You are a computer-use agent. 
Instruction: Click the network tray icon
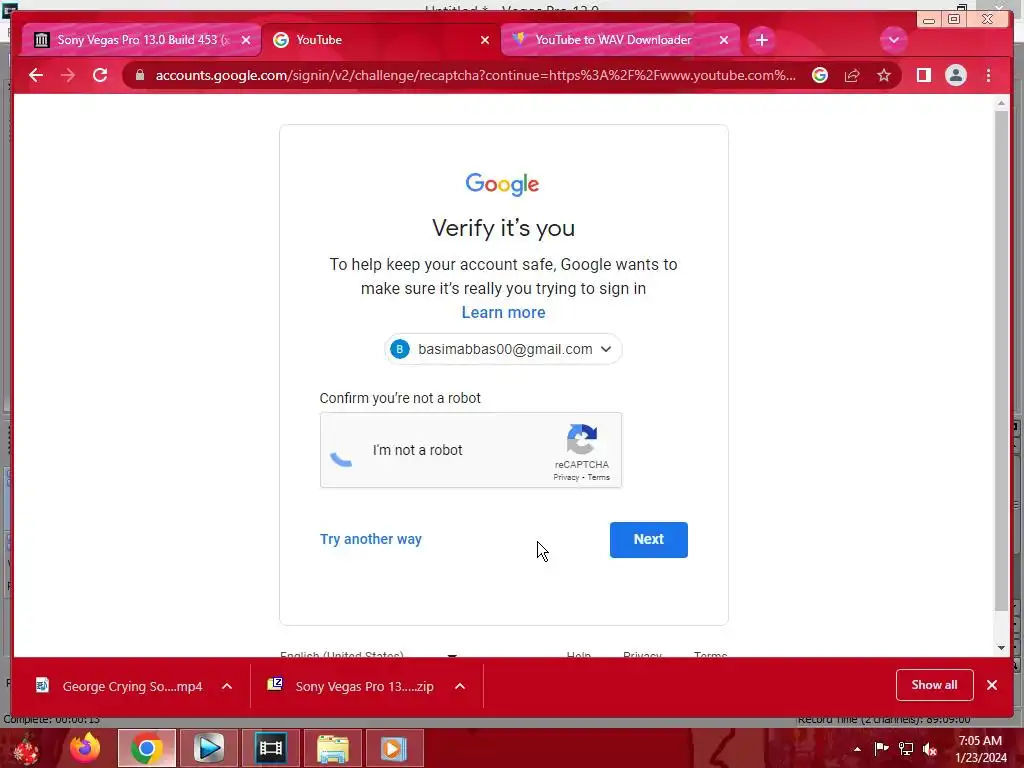coord(906,749)
